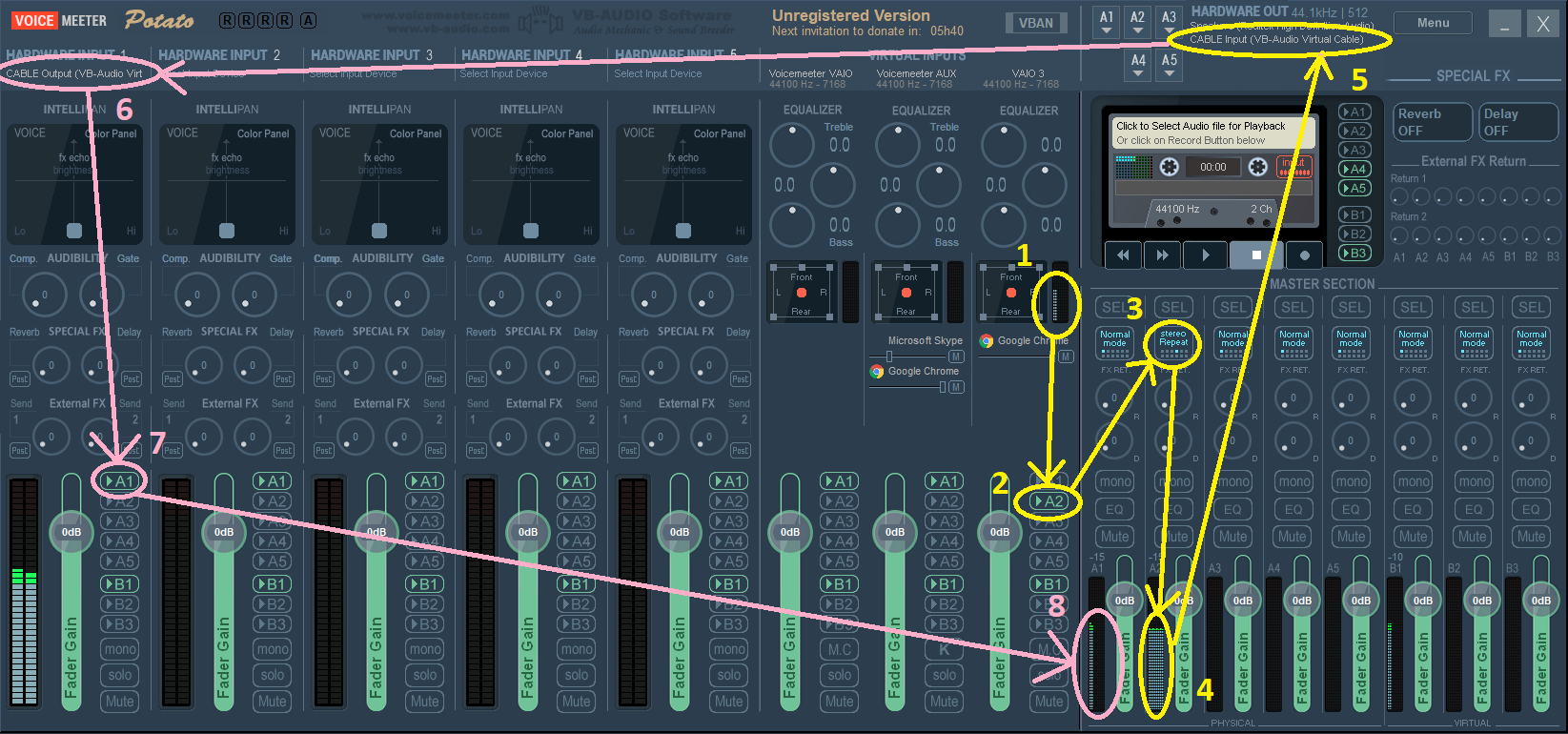Route the cassette player to bus B2
The image size is (1568, 734).
coord(1354,234)
